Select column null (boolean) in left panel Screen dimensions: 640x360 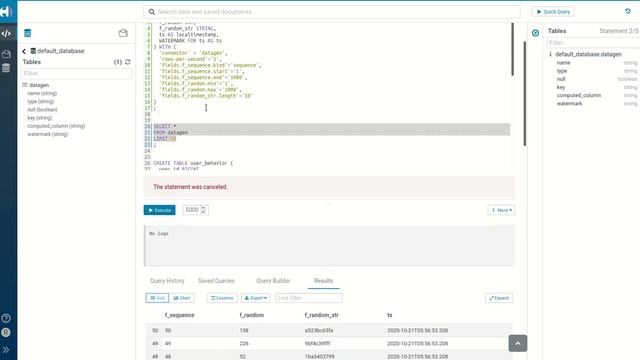tap(42, 110)
